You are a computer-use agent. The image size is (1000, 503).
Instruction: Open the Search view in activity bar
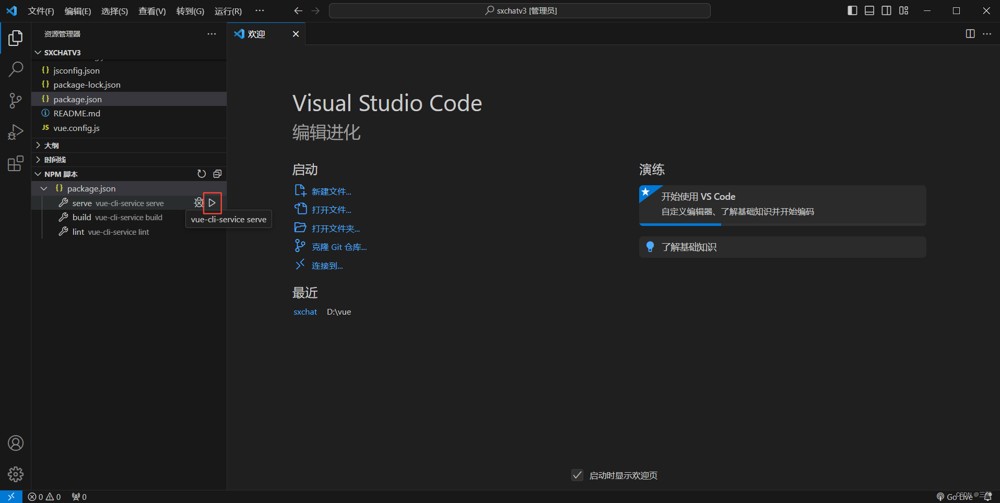pyautogui.click(x=15, y=69)
